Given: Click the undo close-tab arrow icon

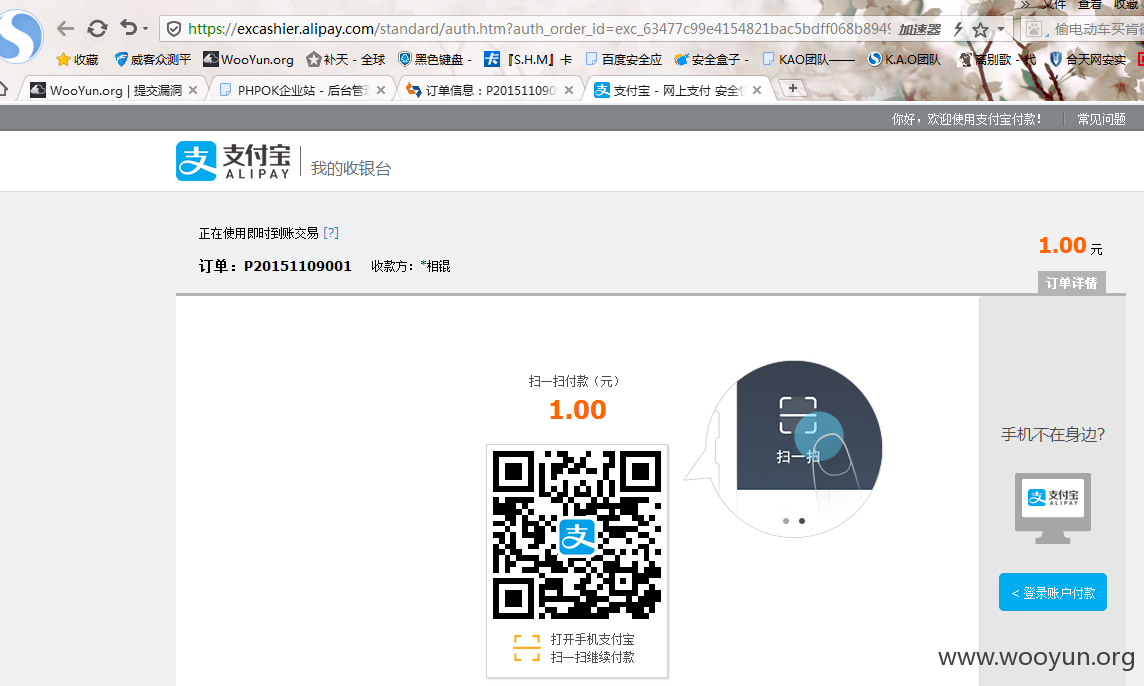Looking at the screenshot, I should 129,28.
